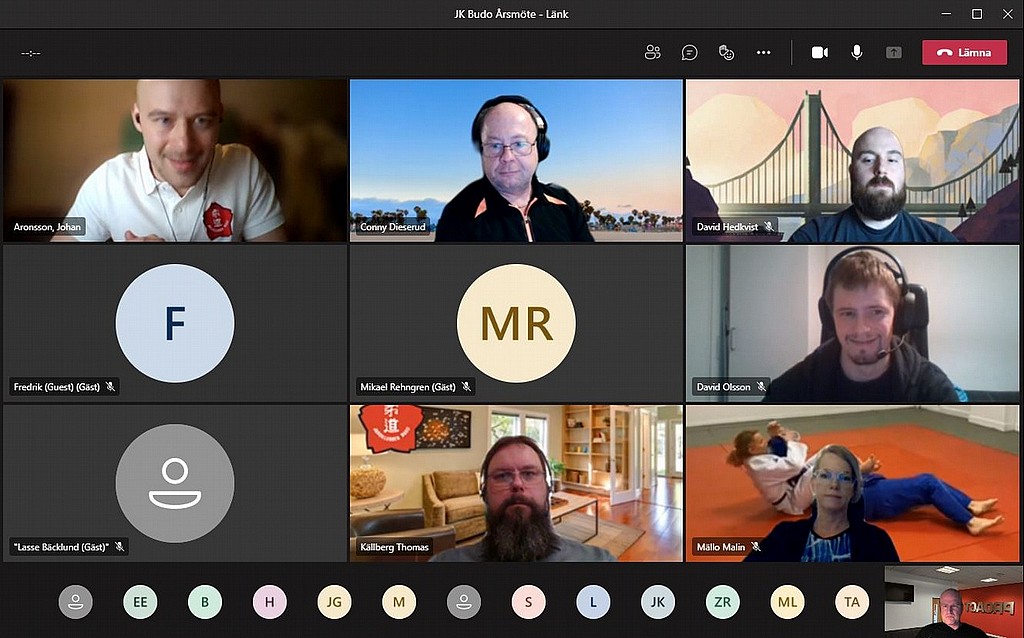Select the JG participant avatar
The height and width of the screenshot is (638, 1024).
334,602
